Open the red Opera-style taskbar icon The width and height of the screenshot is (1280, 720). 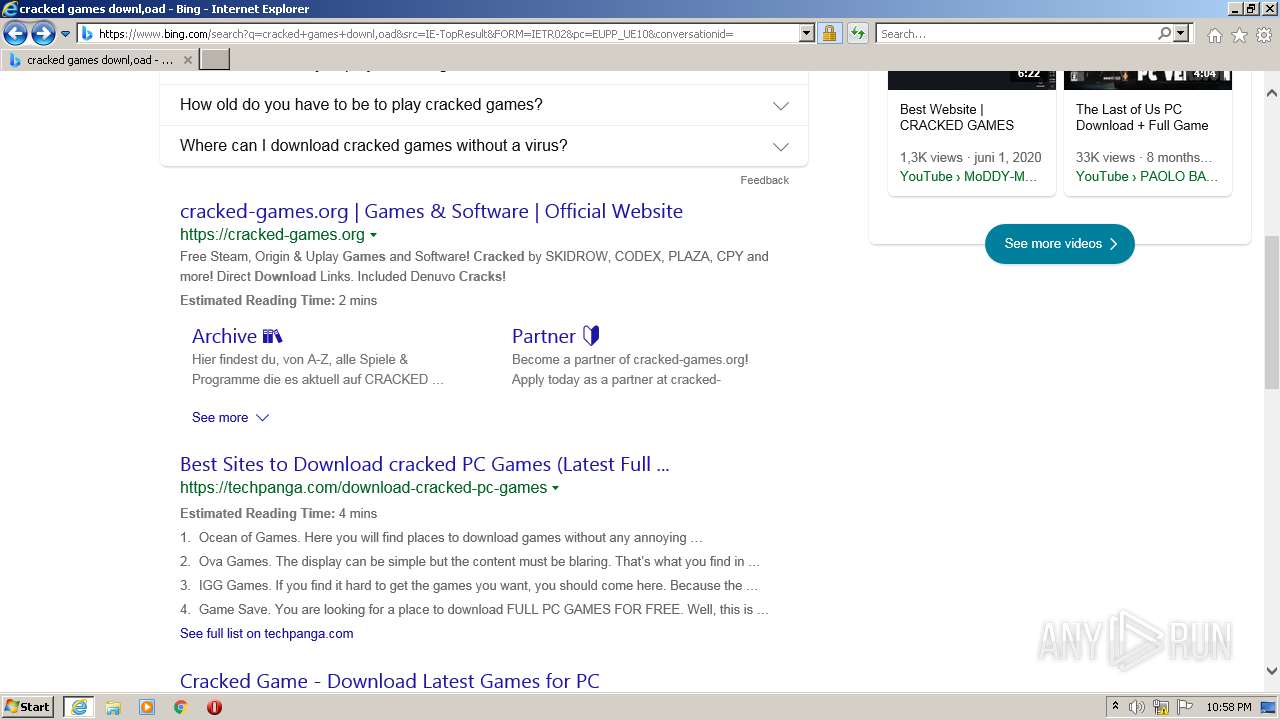[214, 707]
